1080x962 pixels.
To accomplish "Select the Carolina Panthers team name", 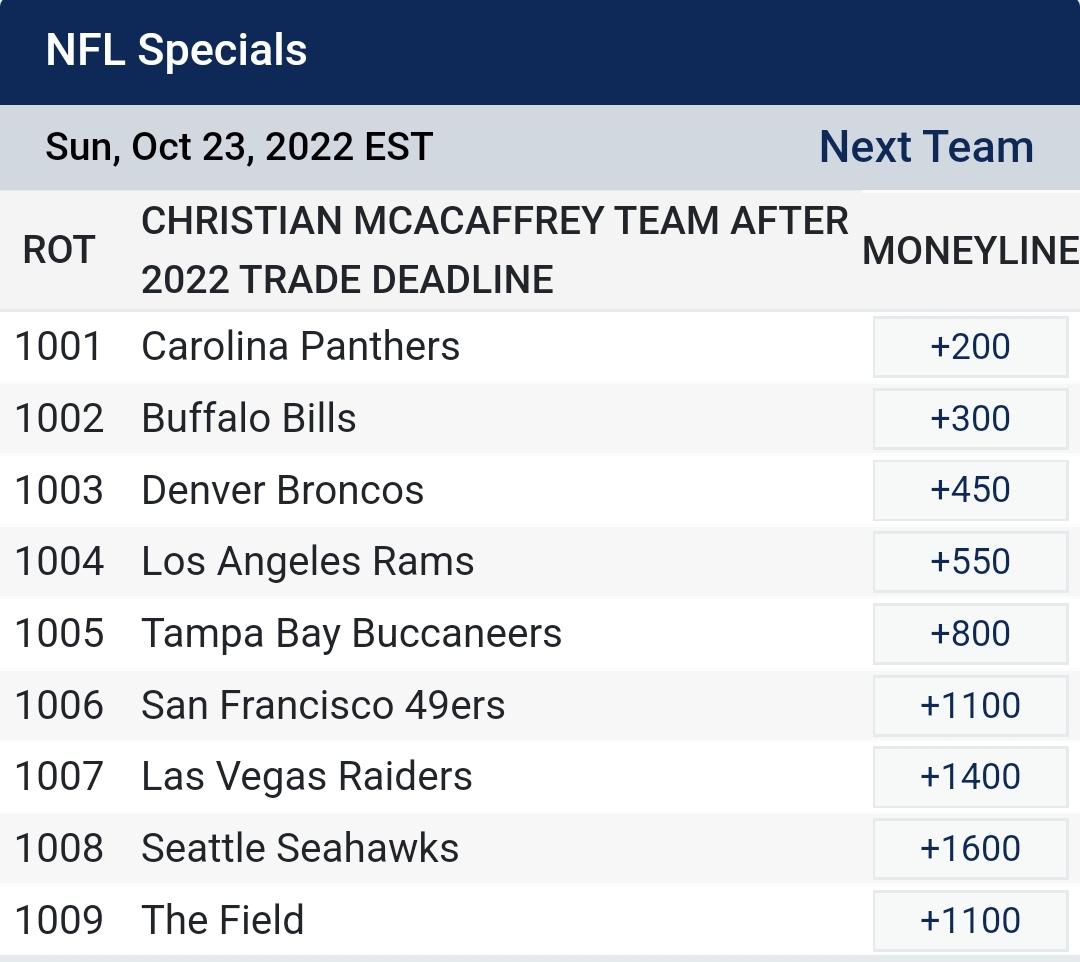I will click(298, 346).
